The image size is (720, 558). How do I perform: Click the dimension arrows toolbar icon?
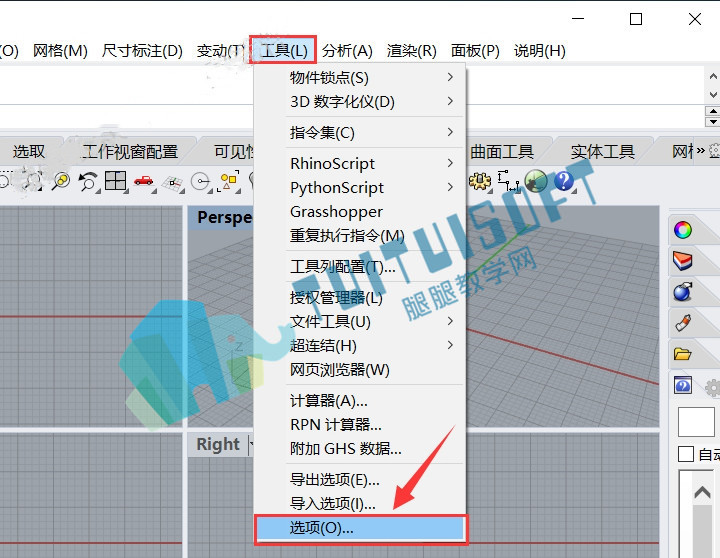(x=508, y=181)
